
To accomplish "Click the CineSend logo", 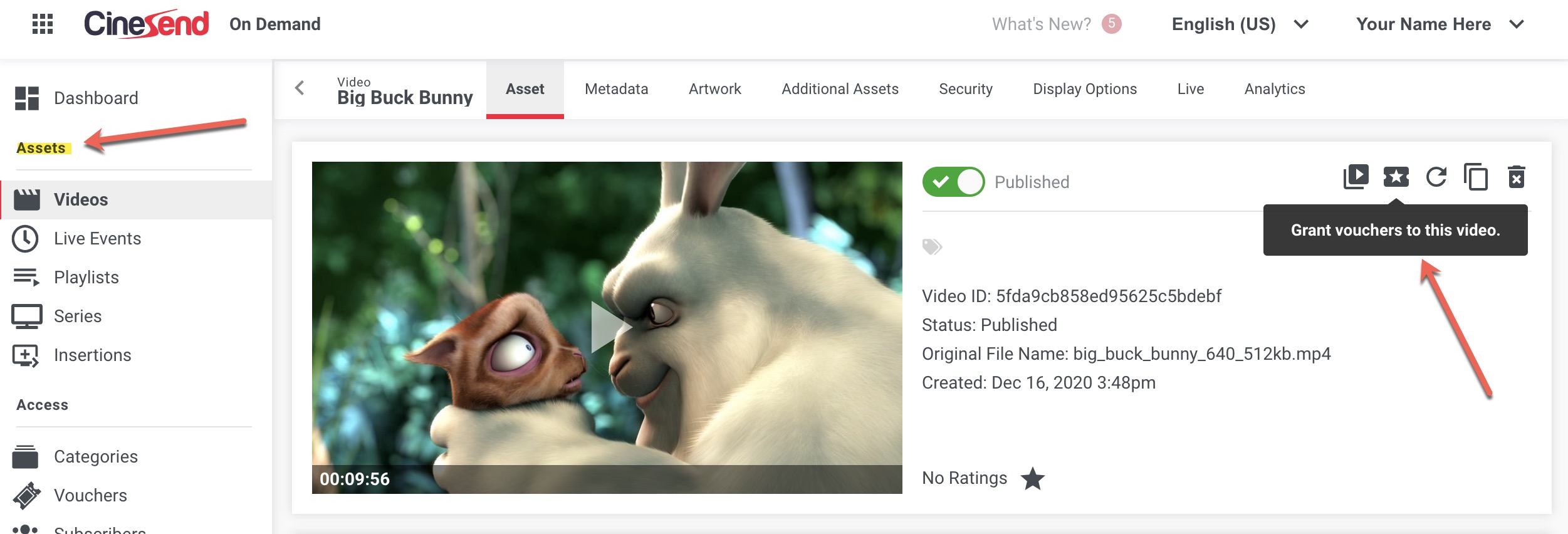I will tap(146, 24).
